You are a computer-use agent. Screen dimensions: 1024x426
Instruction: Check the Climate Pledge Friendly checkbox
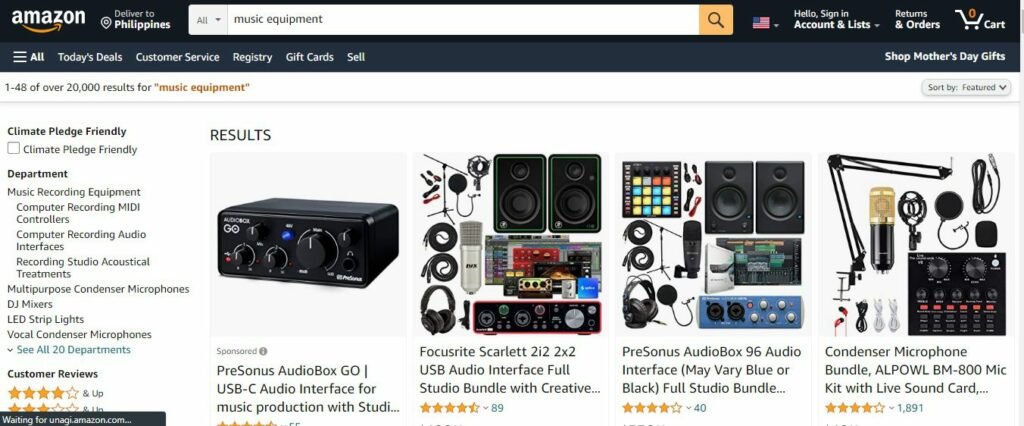(14, 148)
